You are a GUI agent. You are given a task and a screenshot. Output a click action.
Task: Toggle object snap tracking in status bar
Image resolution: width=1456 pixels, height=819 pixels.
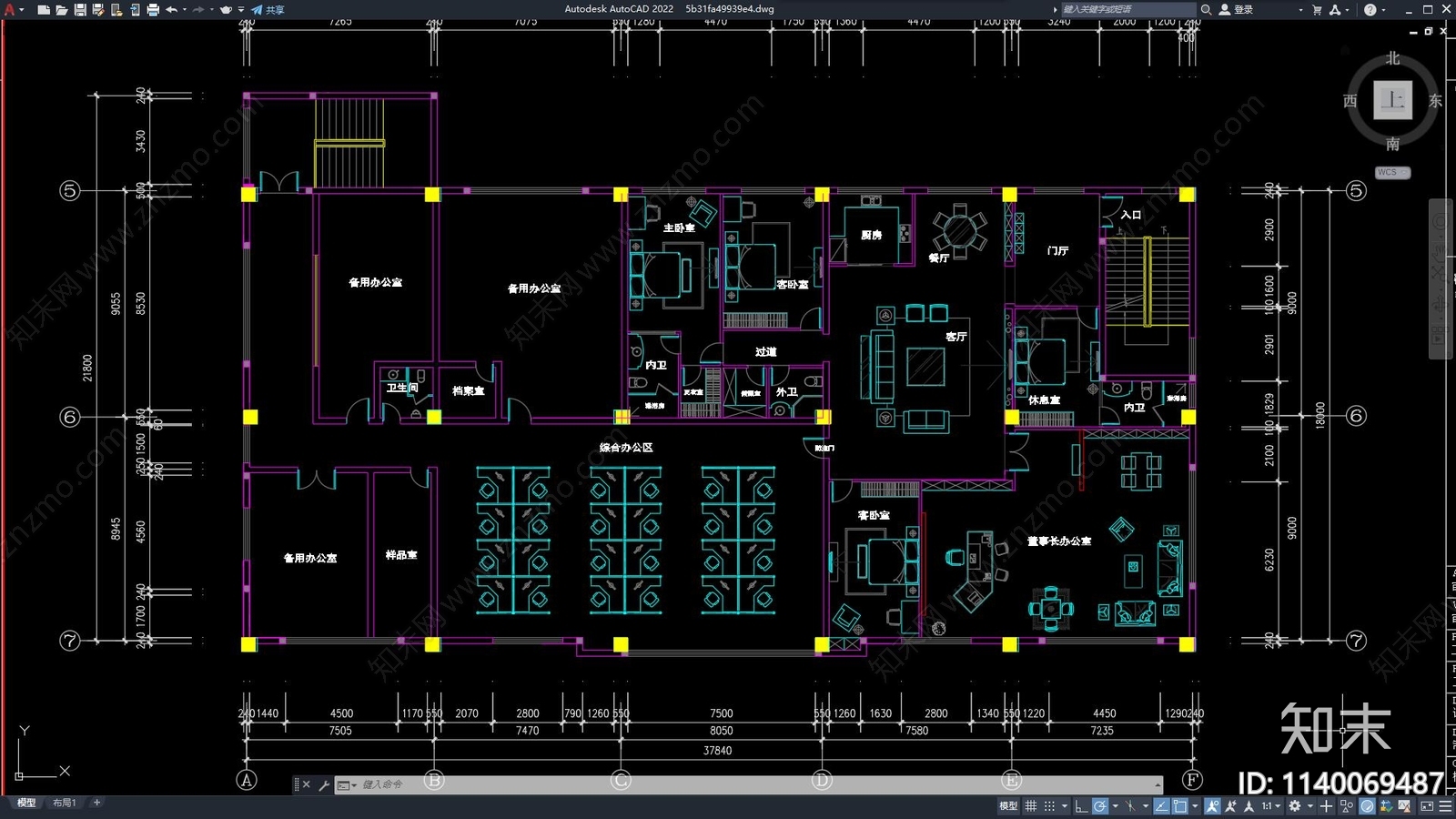click(1161, 806)
